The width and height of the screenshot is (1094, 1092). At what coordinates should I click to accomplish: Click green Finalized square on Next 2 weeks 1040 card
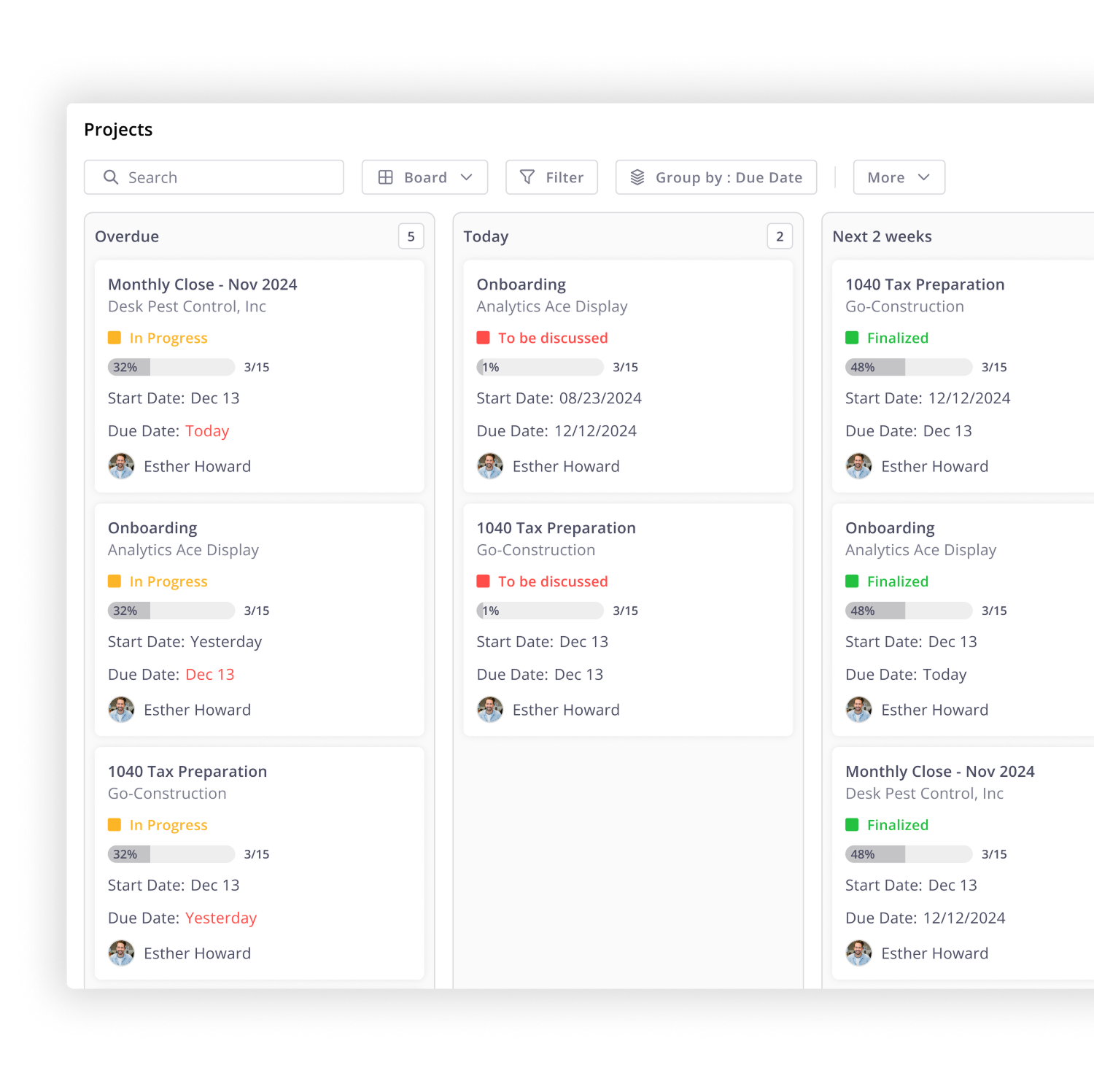[x=852, y=338]
